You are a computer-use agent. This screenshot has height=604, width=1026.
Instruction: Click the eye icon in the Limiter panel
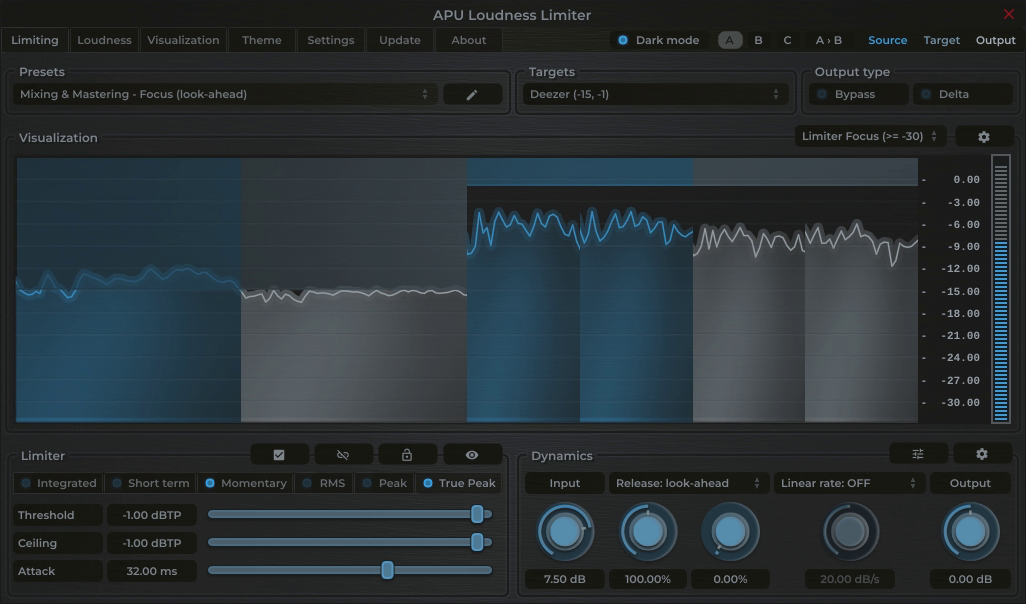click(x=471, y=453)
